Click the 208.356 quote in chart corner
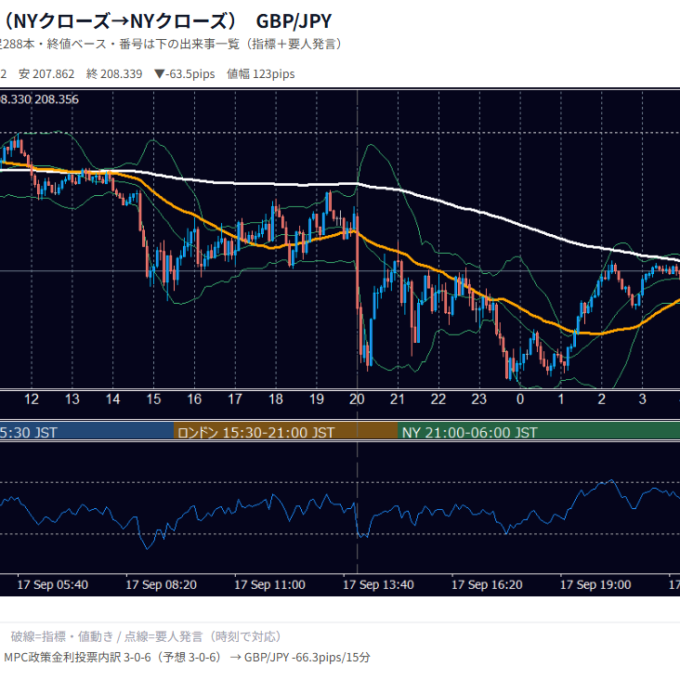The width and height of the screenshot is (680, 680). pyautogui.click(x=57, y=100)
